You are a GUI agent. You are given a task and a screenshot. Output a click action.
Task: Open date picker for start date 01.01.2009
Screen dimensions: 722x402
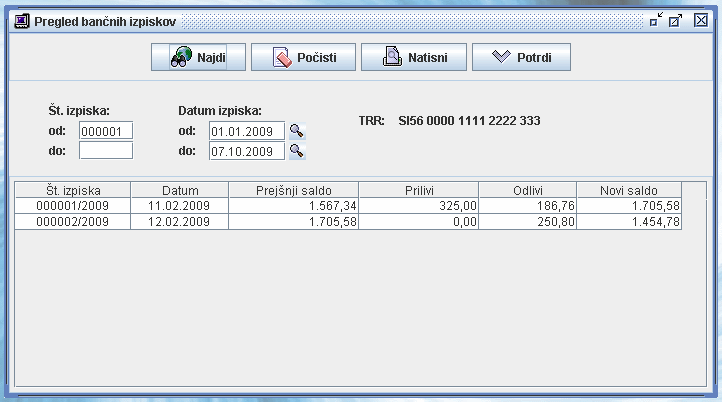pyautogui.click(x=296, y=131)
